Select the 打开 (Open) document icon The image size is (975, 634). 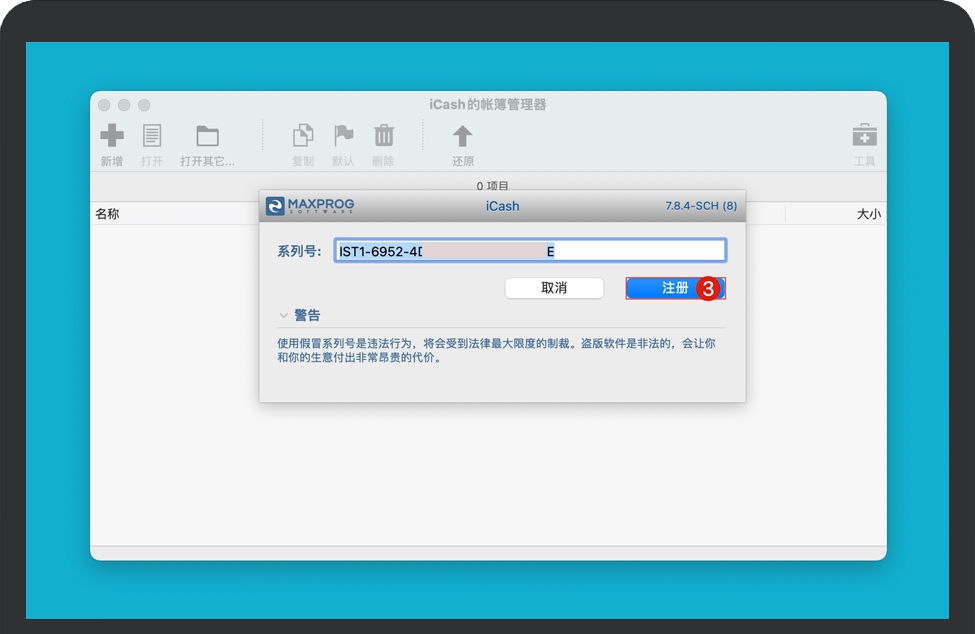[x=151, y=135]
